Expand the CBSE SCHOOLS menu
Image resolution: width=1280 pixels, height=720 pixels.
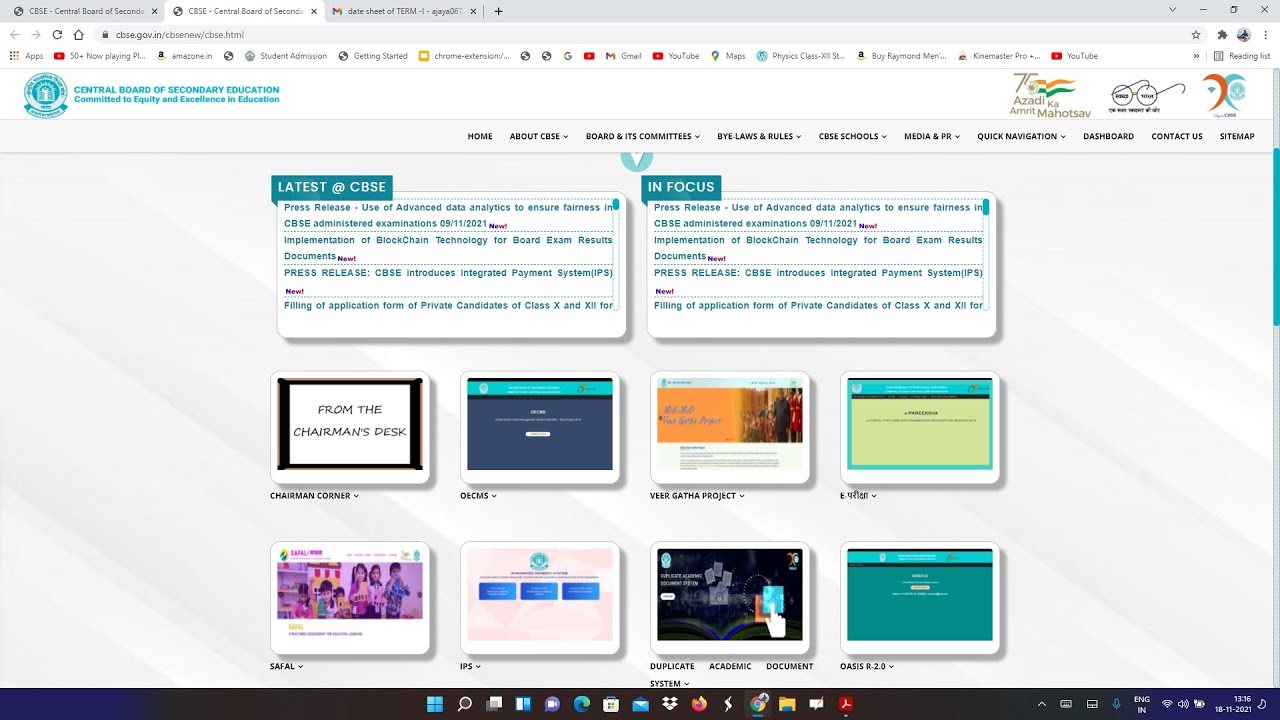[x=853, y=136]
